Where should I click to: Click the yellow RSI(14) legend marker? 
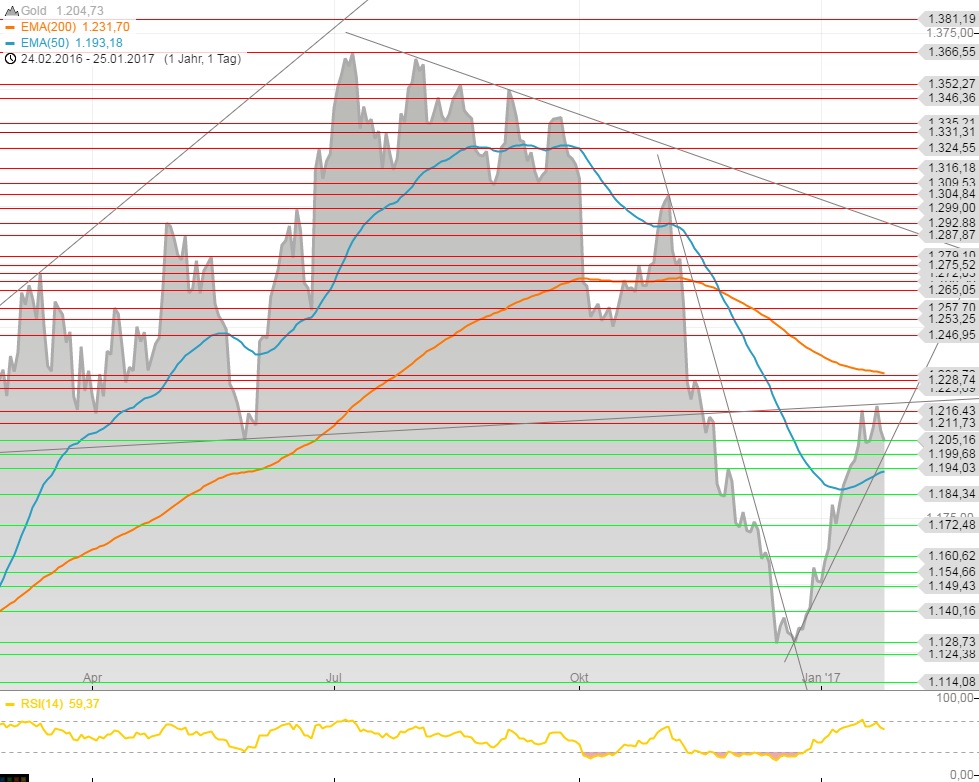[10, 704]
